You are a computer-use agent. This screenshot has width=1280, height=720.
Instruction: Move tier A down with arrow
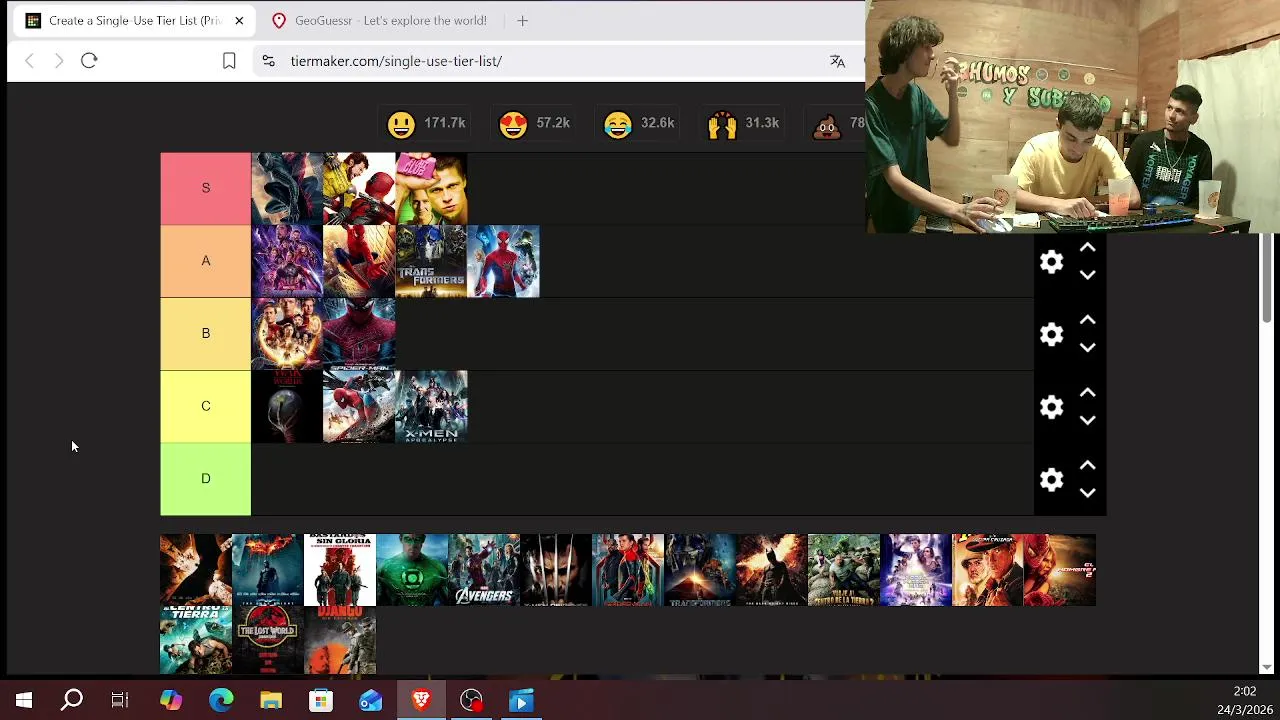[1088, 275]
